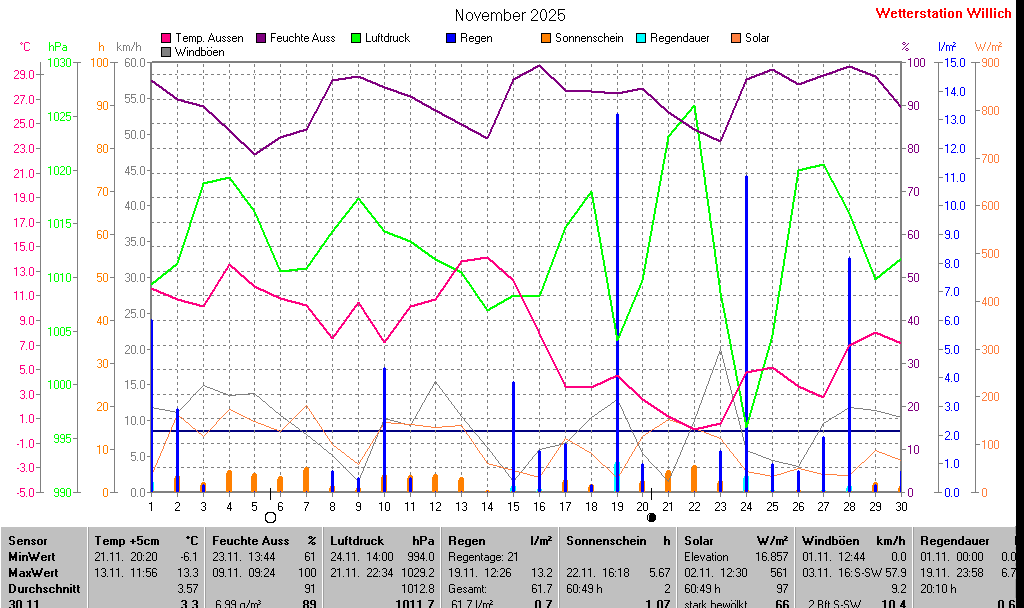Screen dimensions: 1024x608
Task: Click day 10 on the horizontal axis
Action: click(x=384, y=506)
